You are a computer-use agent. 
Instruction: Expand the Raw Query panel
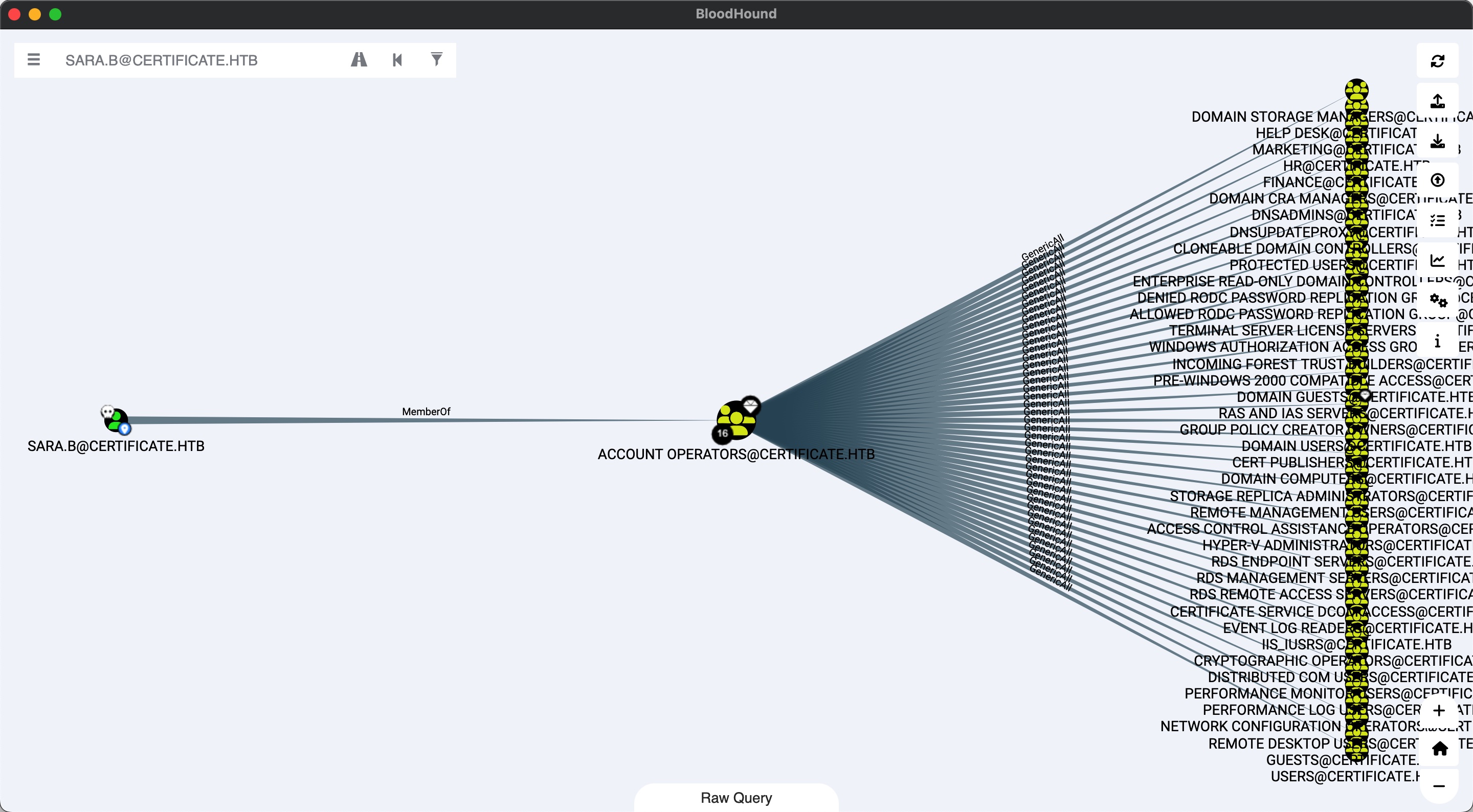pyautogui.click(x=736, y=798)
